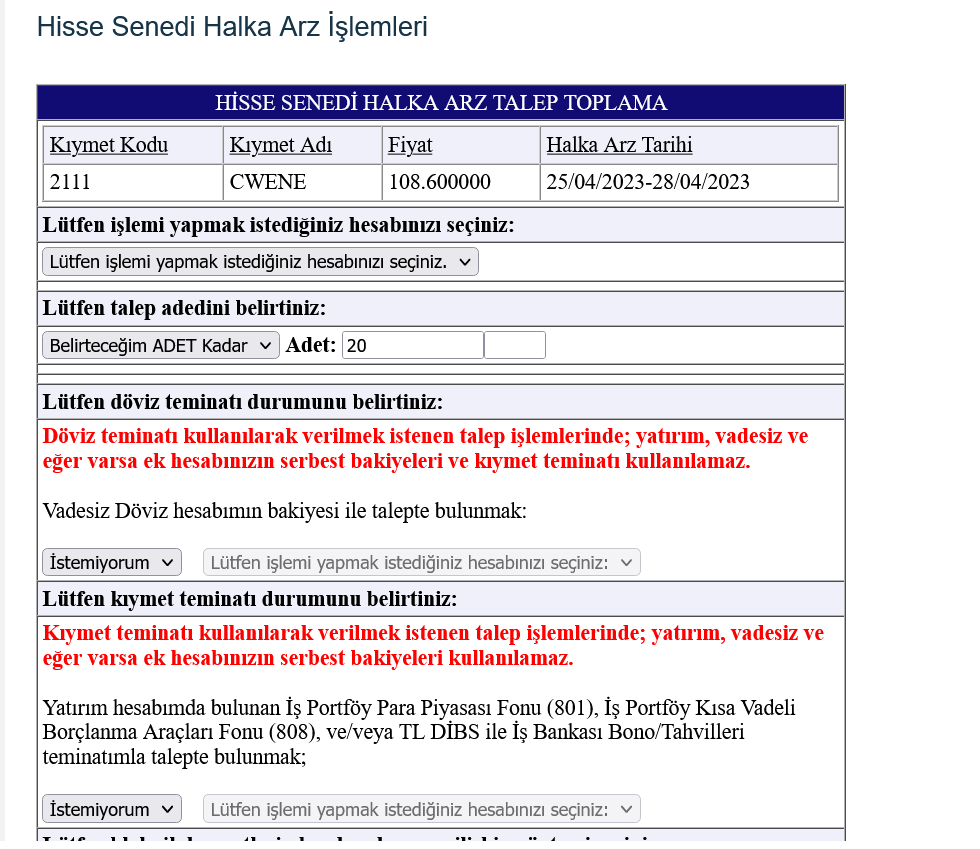Viewport: 980px width, 849px height.
Task: Open the döviz teminatı "İstemiyorum" dropdown
Action: [x=111, y=561]
